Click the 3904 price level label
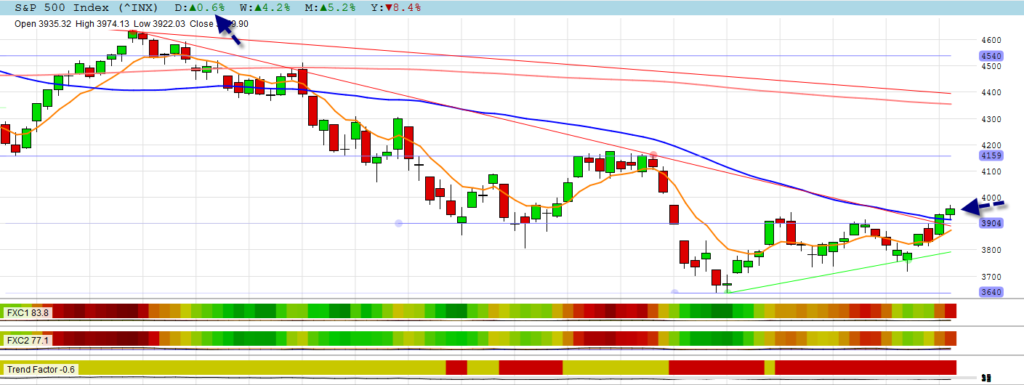The height and width of the screenshot is (385, 1024). (992, 223)
